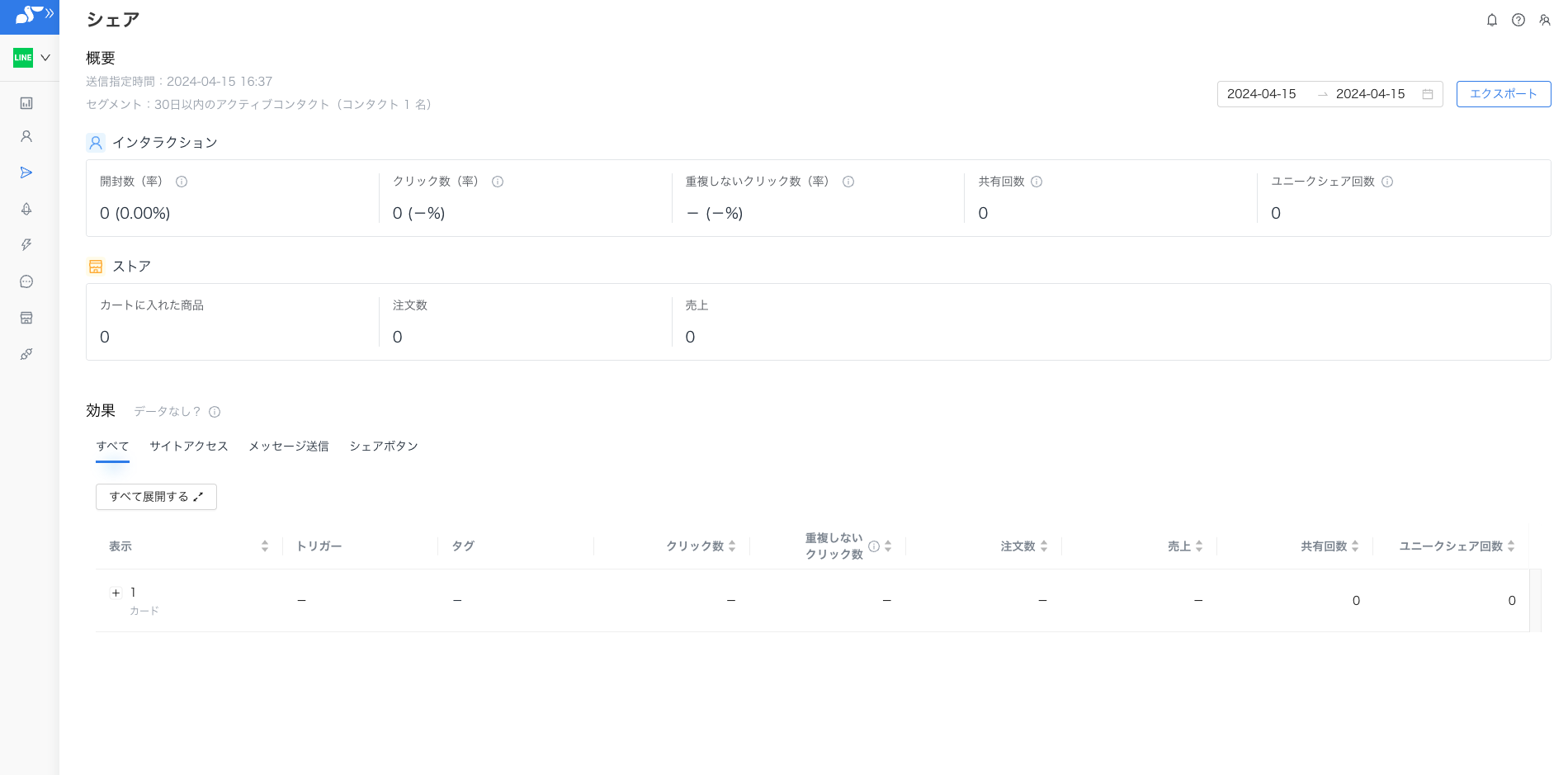1568x775 pixels.
Task: Open the LINE channel selector dropdown
Action: click(32, 58)
